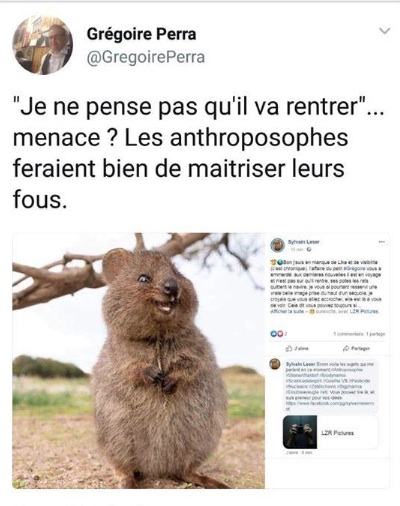Follow the facebook.com link in the comment

[x=330, y=405]
